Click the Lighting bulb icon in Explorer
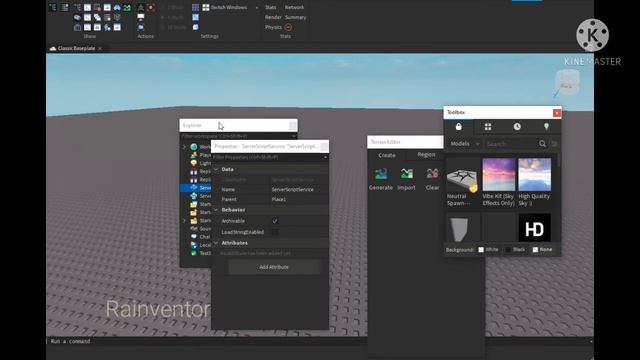 194,163
